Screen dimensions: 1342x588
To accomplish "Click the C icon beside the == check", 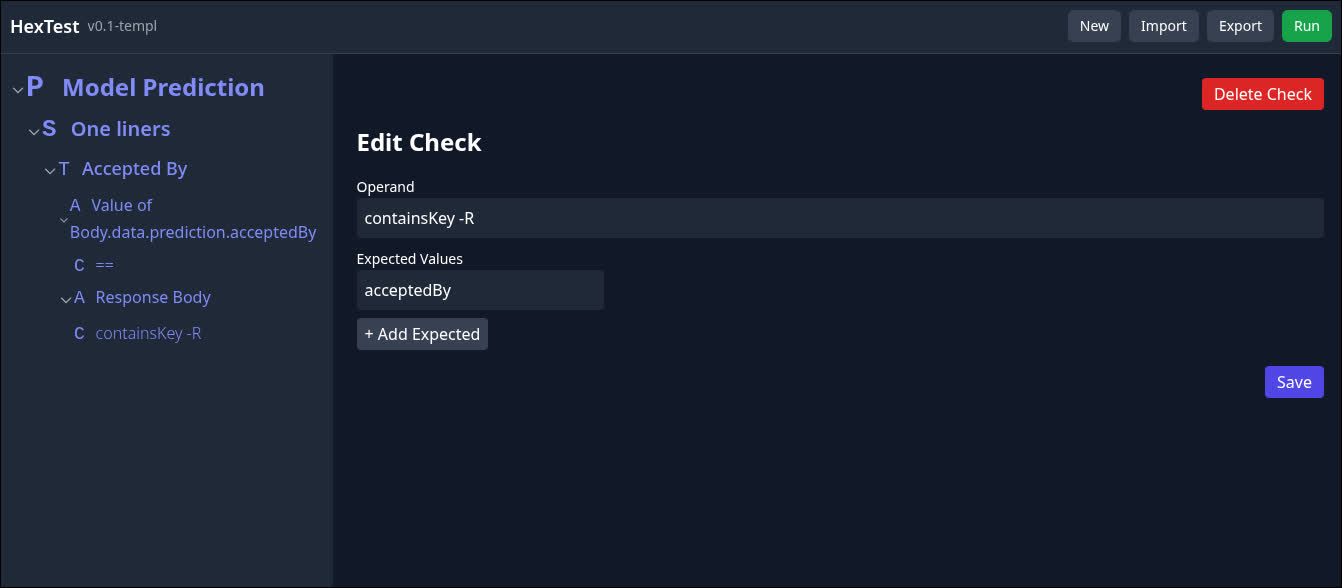I will pos(79,265).
